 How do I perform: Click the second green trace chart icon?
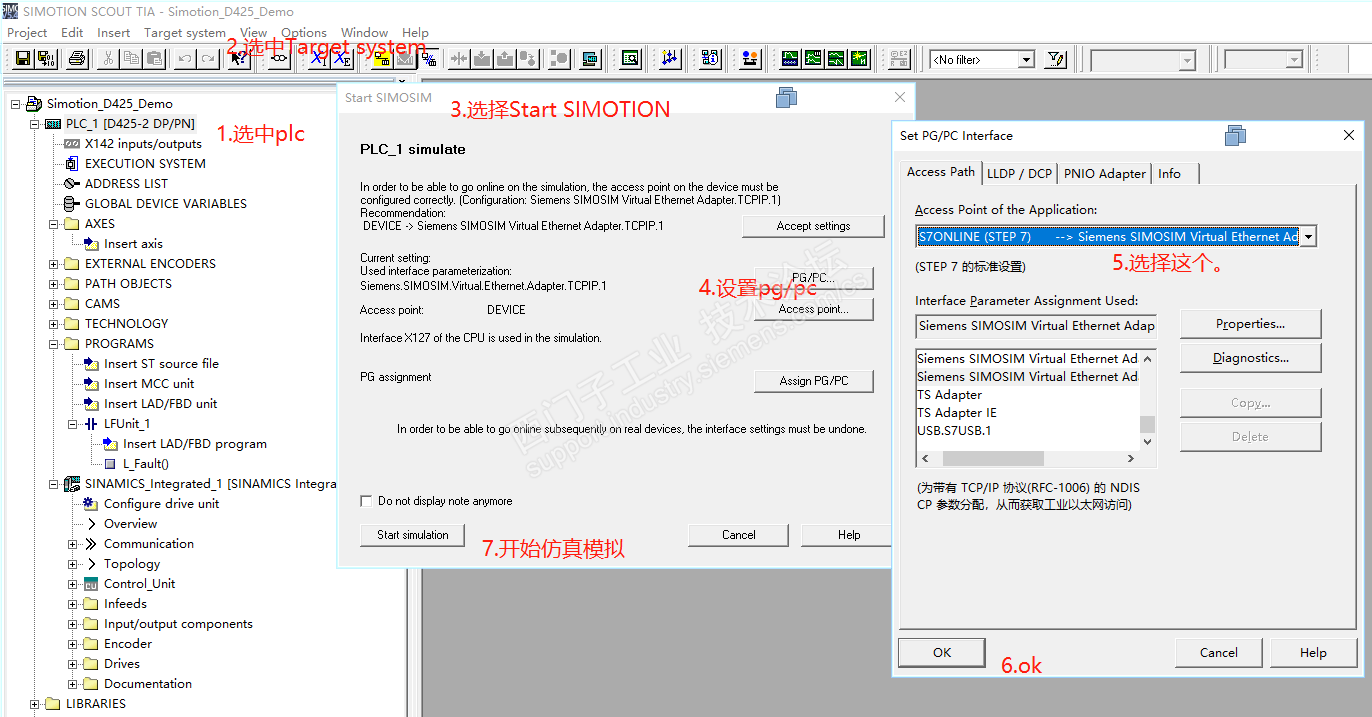click(x=813, y=59)
